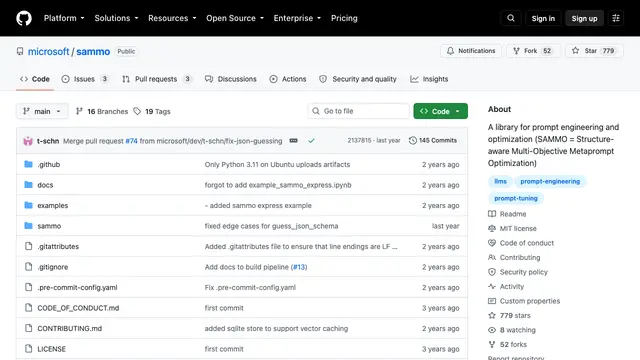Open the 52 forks link in About

click(x=513, y=344)
